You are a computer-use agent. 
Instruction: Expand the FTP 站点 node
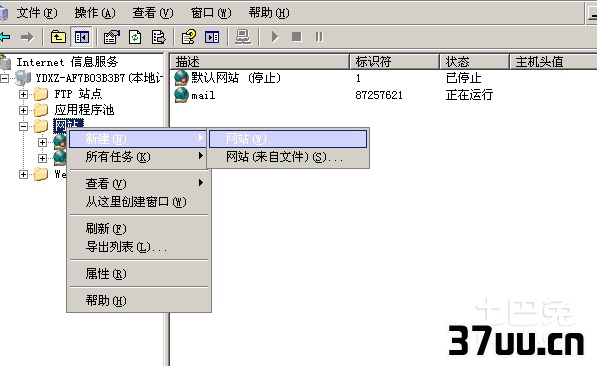click(x=23, y=94)
